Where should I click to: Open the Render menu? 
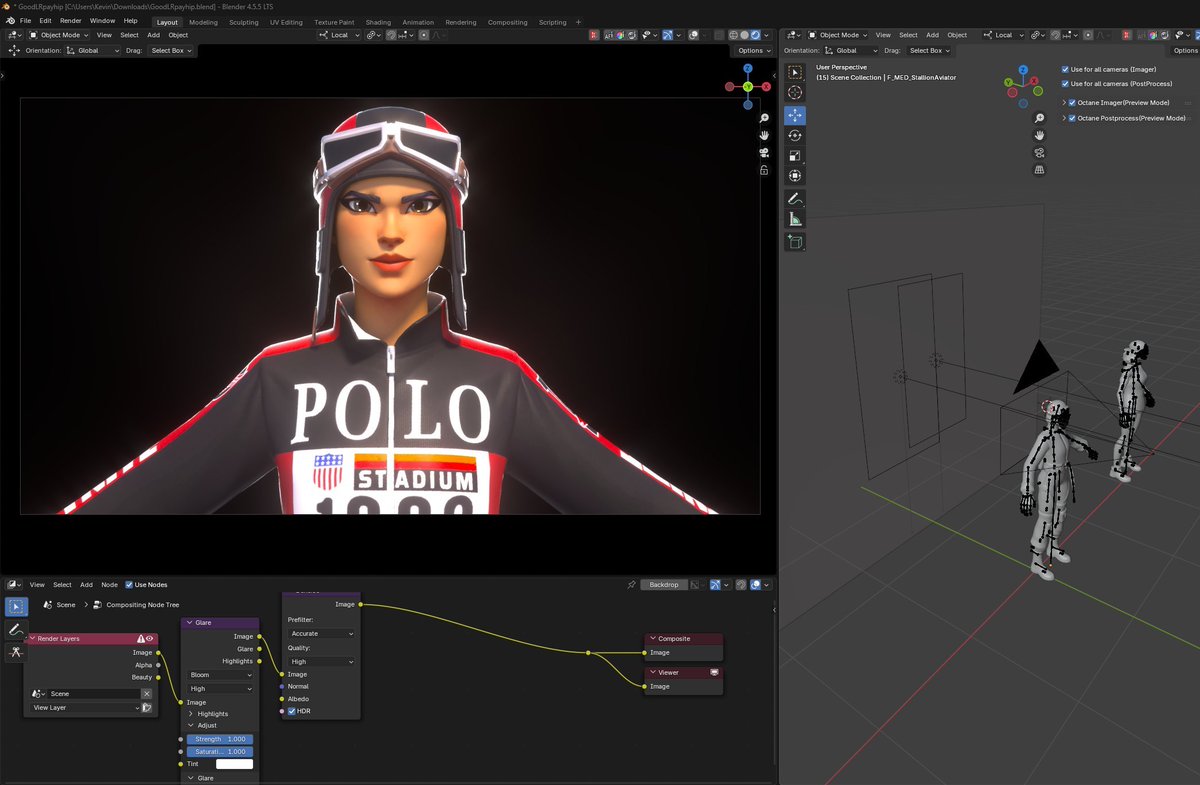click(x=71, y=21)
